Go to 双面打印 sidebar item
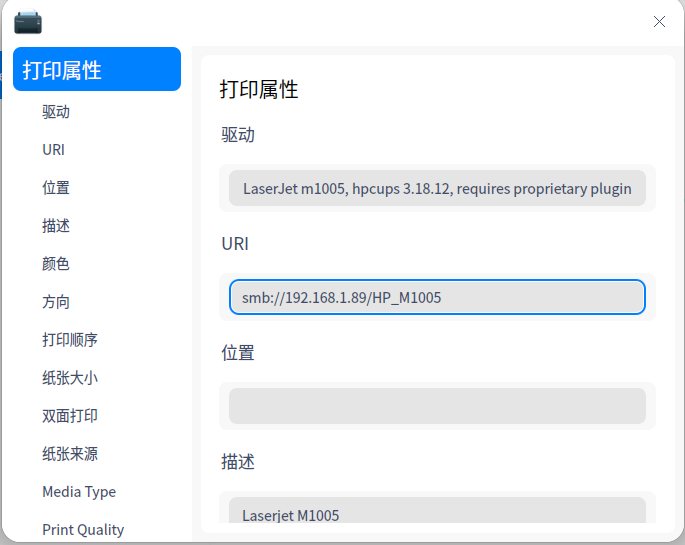The image size is (685, 545). (x=70, y=416)
